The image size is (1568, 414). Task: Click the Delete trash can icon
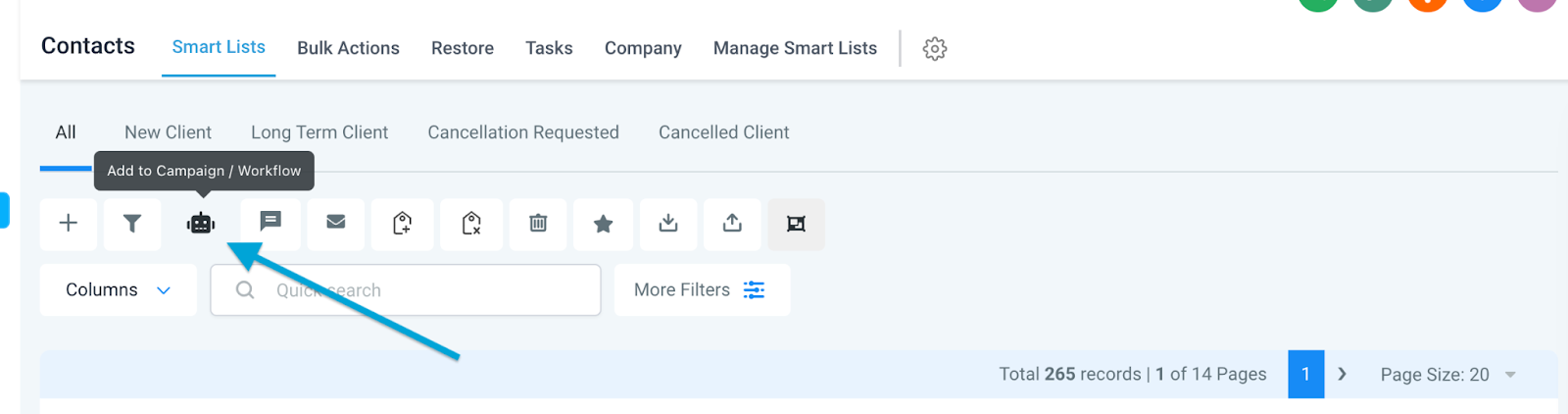pyautogui.click(x=538, y=224)
